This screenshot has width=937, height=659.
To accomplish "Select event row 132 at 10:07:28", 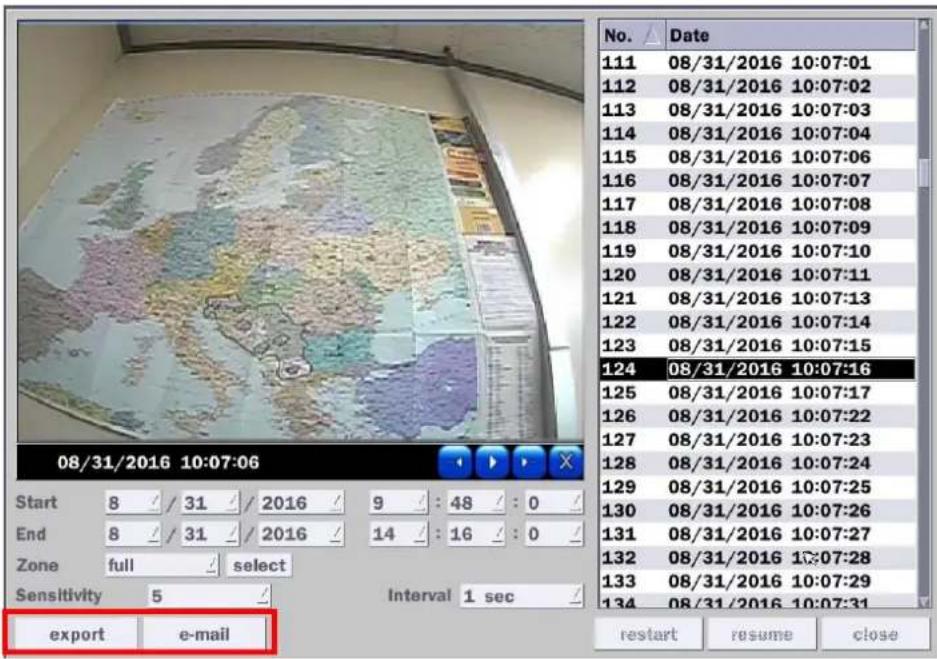I will point(758,557).
